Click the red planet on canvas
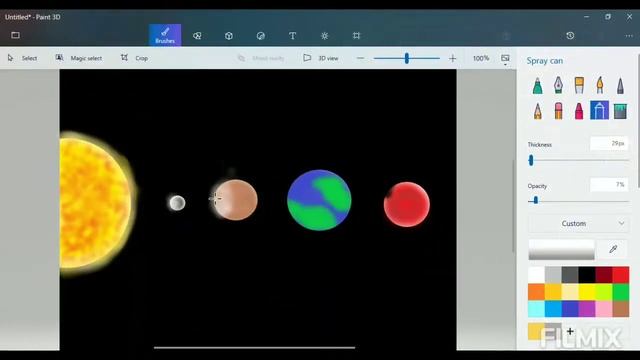This screenshot has height=360, width=640. tap(407, 204)
